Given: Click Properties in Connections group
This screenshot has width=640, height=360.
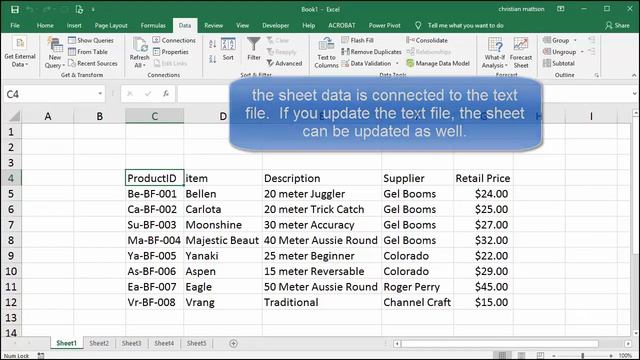Looking at the screenshot, I should [171, 52].
